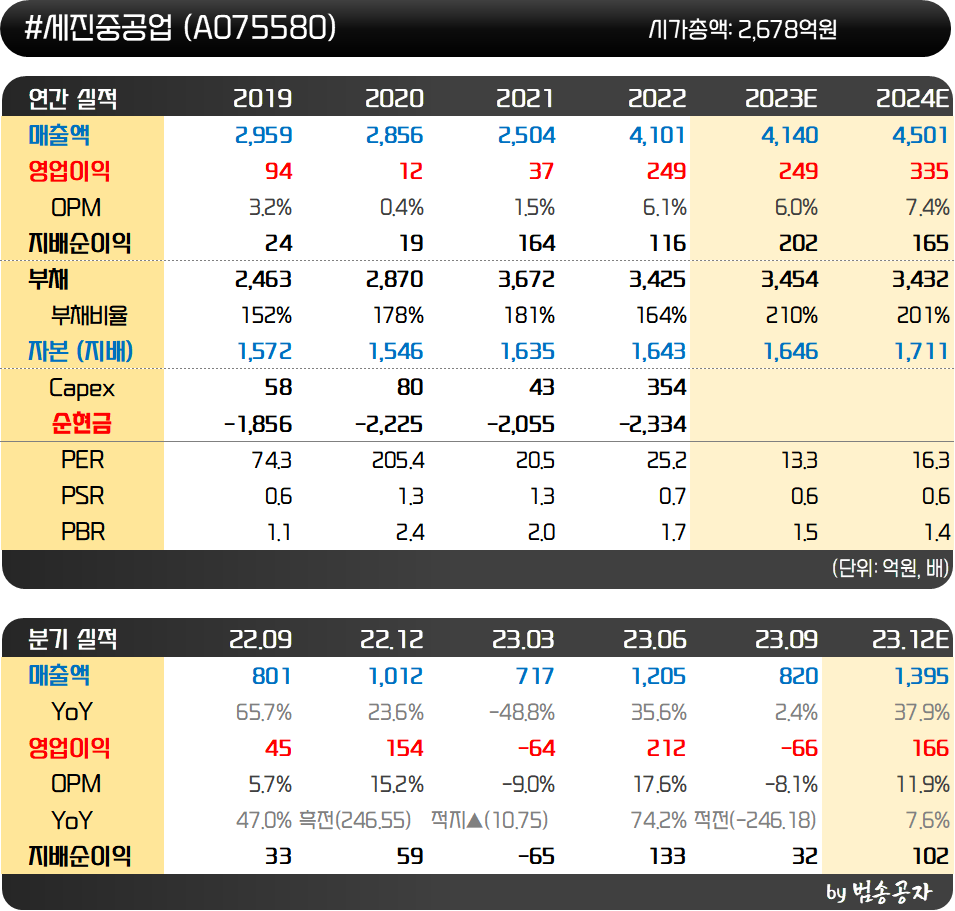Click the '분기 실적' table header
This screenshot has height=911, width=955.
[x=72, y=639]
